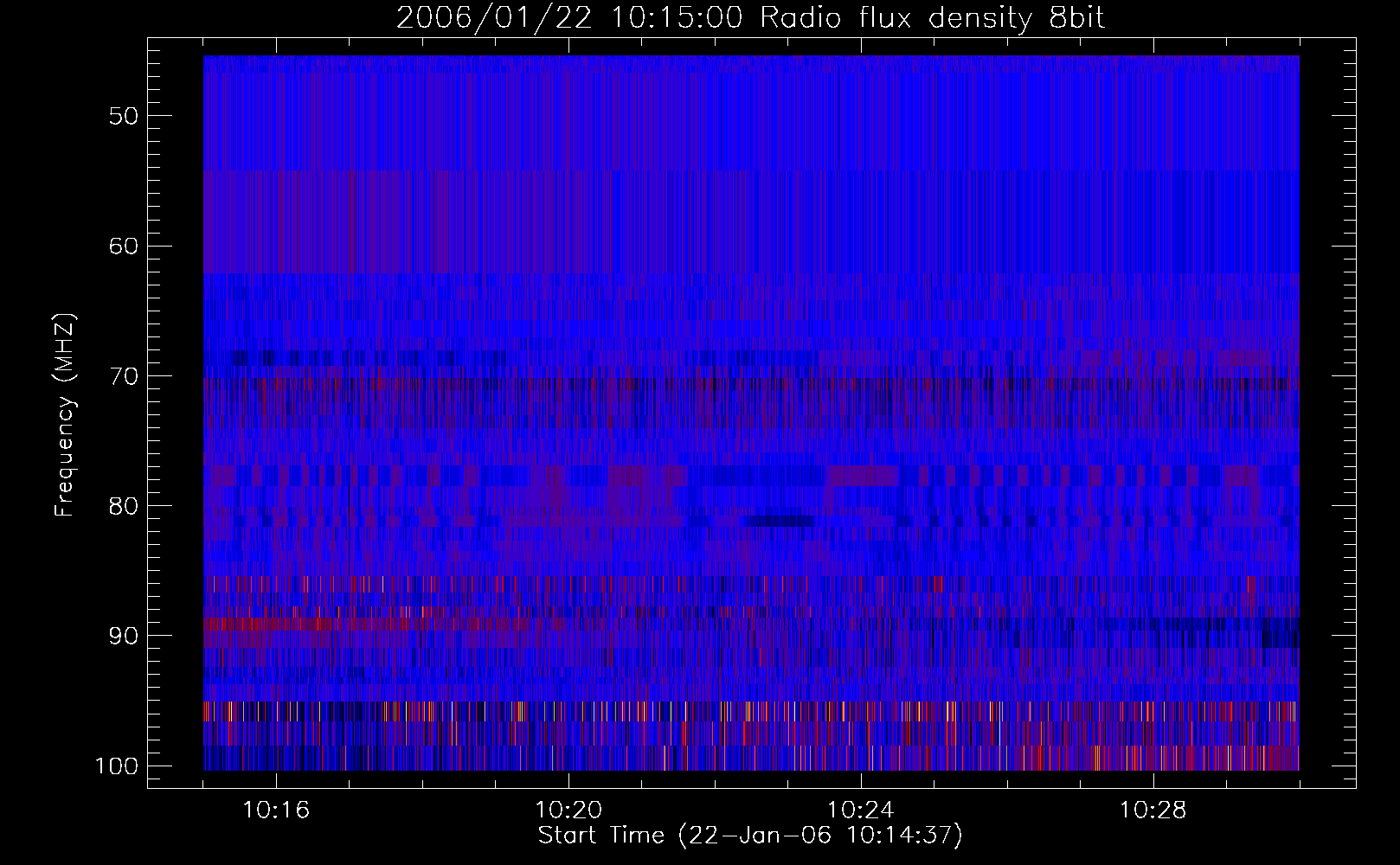Screen dimensions: 1400x865
Task: Click the 70 frequency tick label
Action: tap(124, 375)
